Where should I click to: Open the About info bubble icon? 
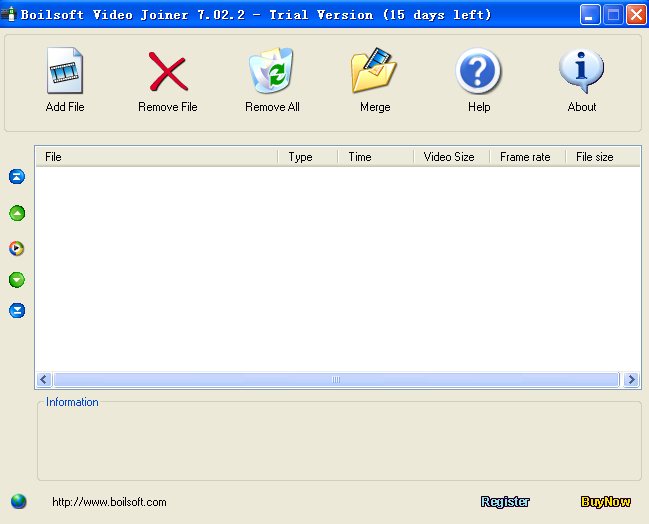point(581,71)
